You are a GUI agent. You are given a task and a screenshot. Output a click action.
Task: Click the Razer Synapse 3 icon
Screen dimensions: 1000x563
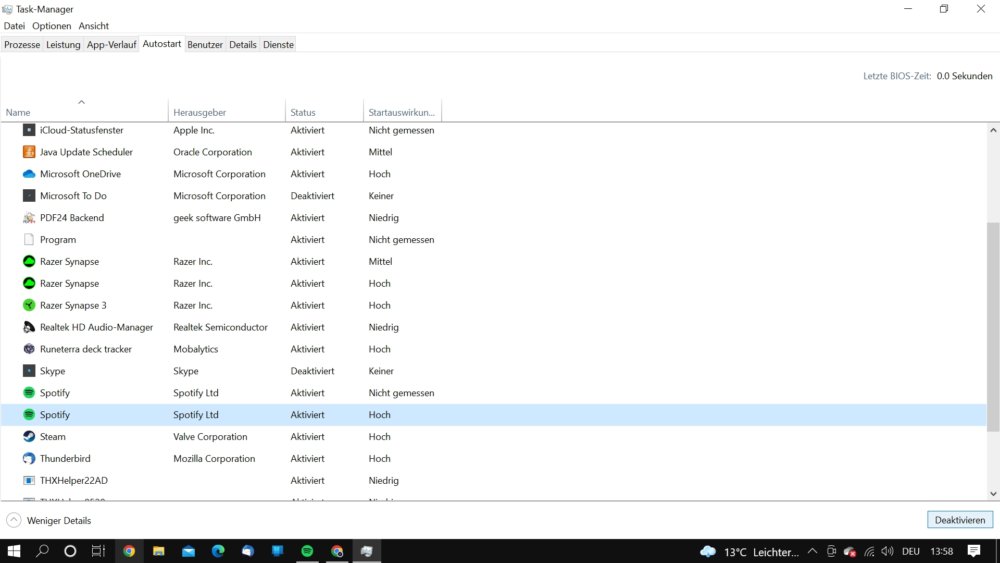[29, 305]
